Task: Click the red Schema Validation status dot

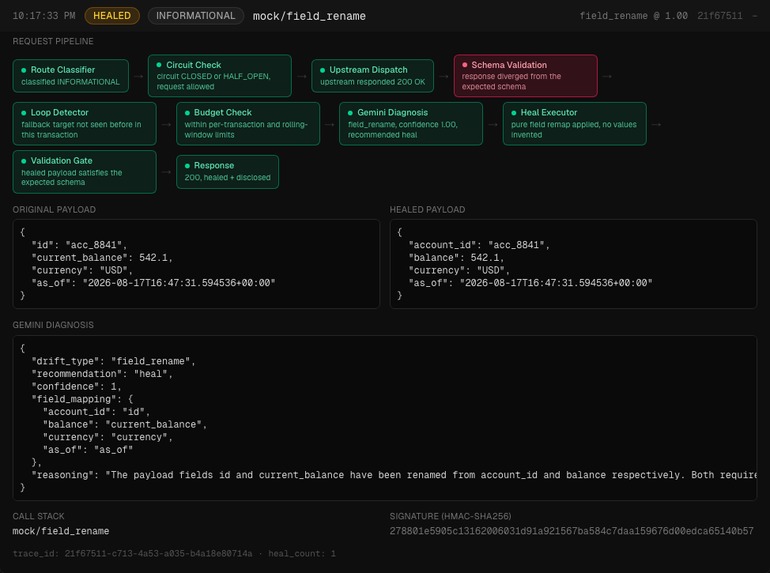Action: point(465,65)
